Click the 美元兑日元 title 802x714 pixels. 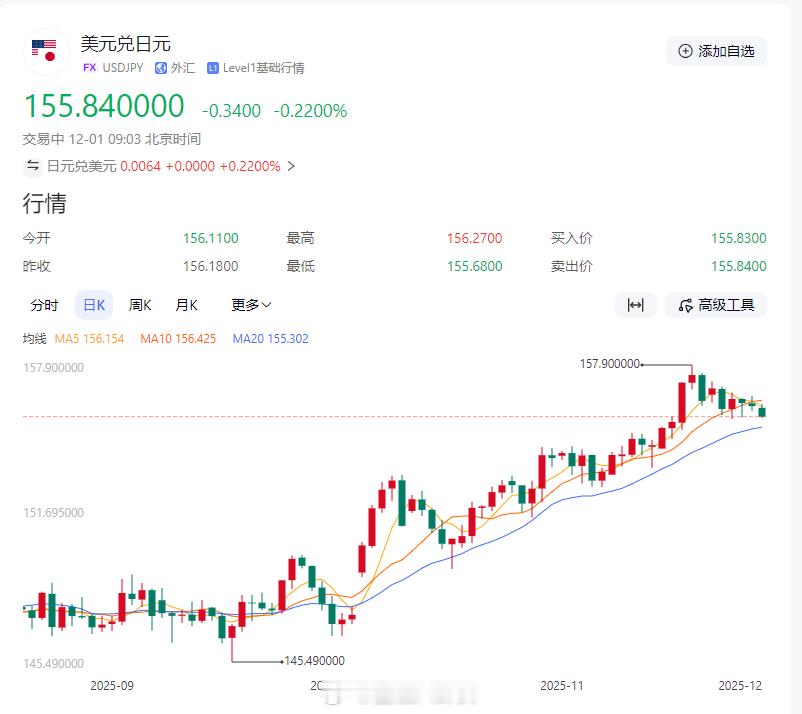[x=125, y=44]
